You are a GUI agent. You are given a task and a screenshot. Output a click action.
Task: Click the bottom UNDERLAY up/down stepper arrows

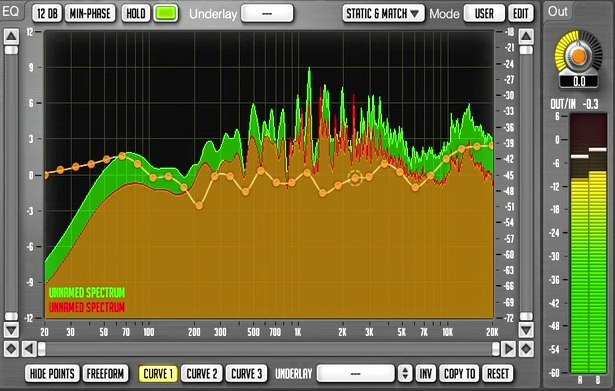click(405, 373)
